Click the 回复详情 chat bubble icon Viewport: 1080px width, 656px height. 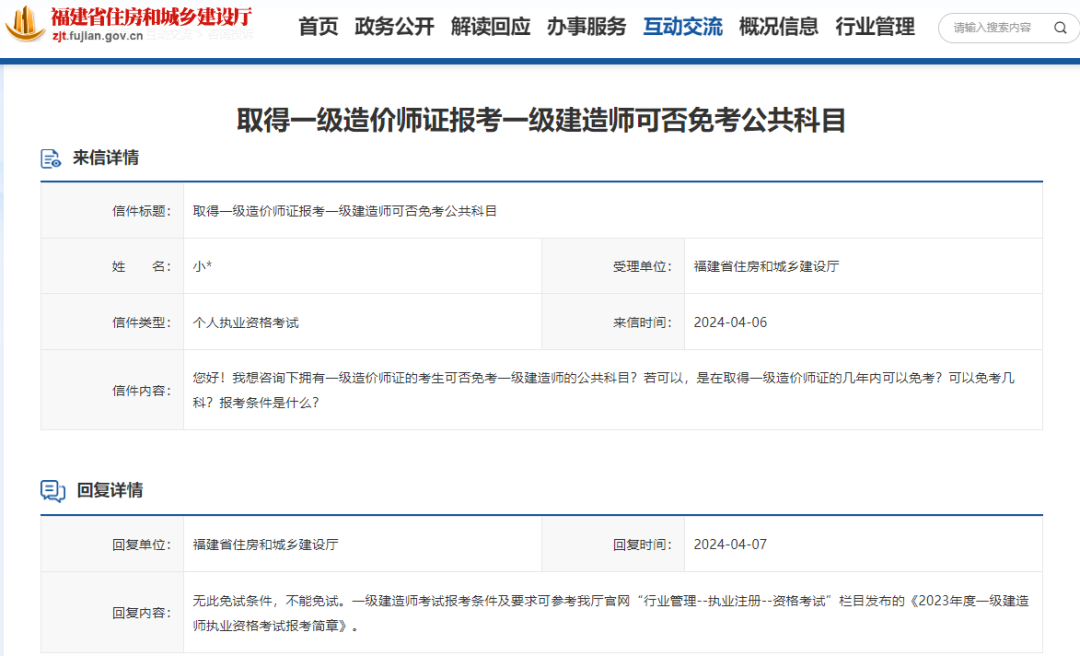point(52,491)
